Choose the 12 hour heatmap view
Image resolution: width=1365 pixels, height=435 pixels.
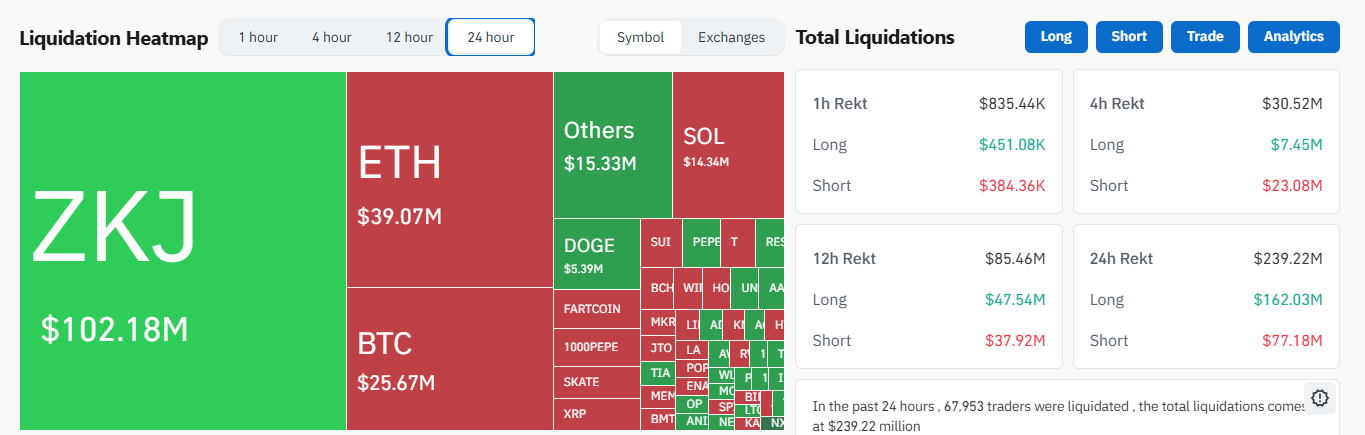tap(409, 37)
